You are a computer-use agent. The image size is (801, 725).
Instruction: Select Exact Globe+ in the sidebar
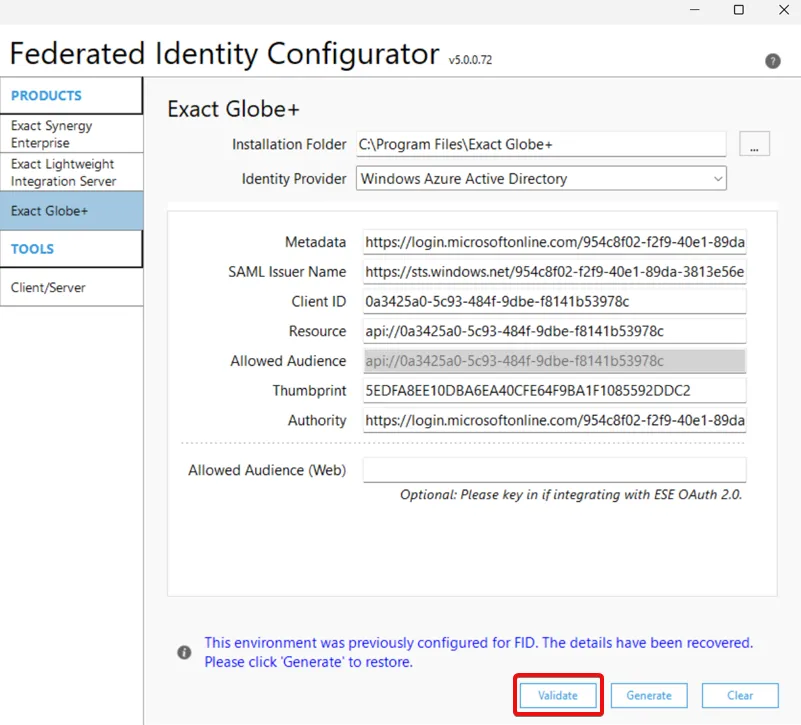tap(72, 211)
